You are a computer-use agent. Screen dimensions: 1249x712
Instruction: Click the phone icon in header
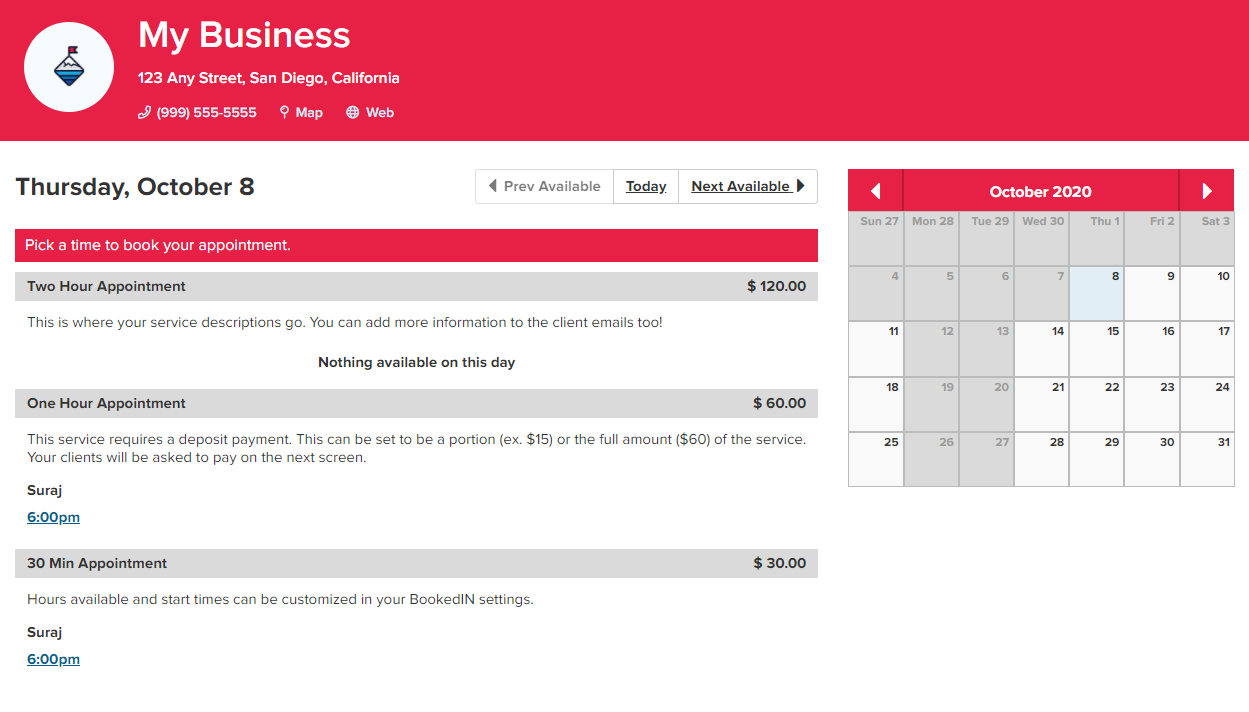coord(144,113)
